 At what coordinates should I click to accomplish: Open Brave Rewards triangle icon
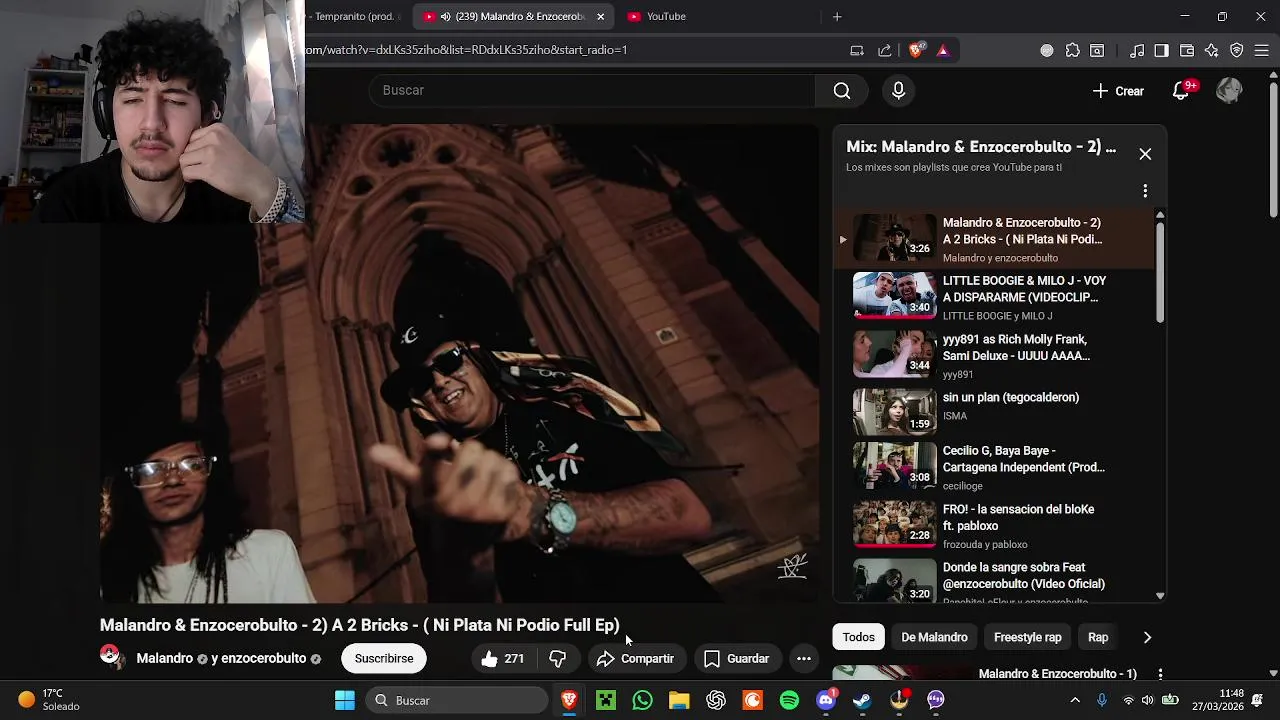coord(943,51)
